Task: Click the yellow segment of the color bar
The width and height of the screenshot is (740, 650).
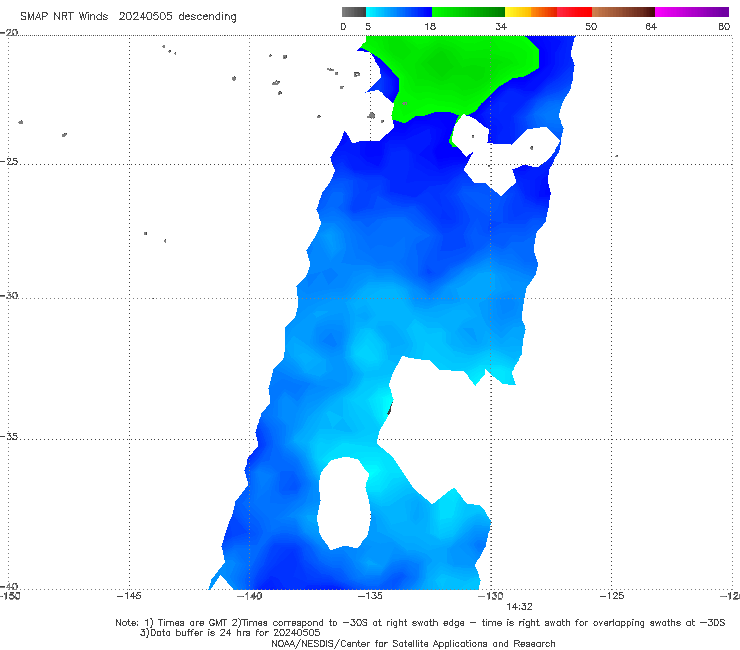Action: tap(518, 12)
